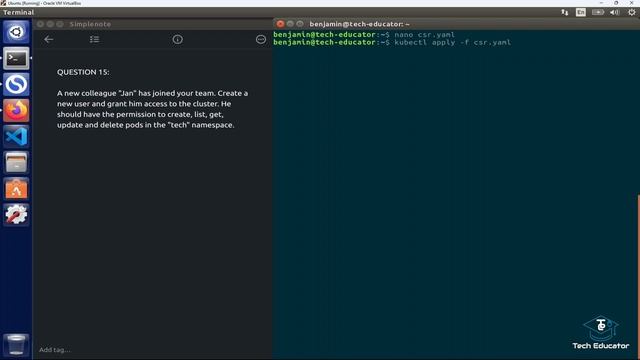The height and width of the screenshot is (360, 640).
Task: Click the note paragraph about colleague Jan
Action: (x=152, y=109)
